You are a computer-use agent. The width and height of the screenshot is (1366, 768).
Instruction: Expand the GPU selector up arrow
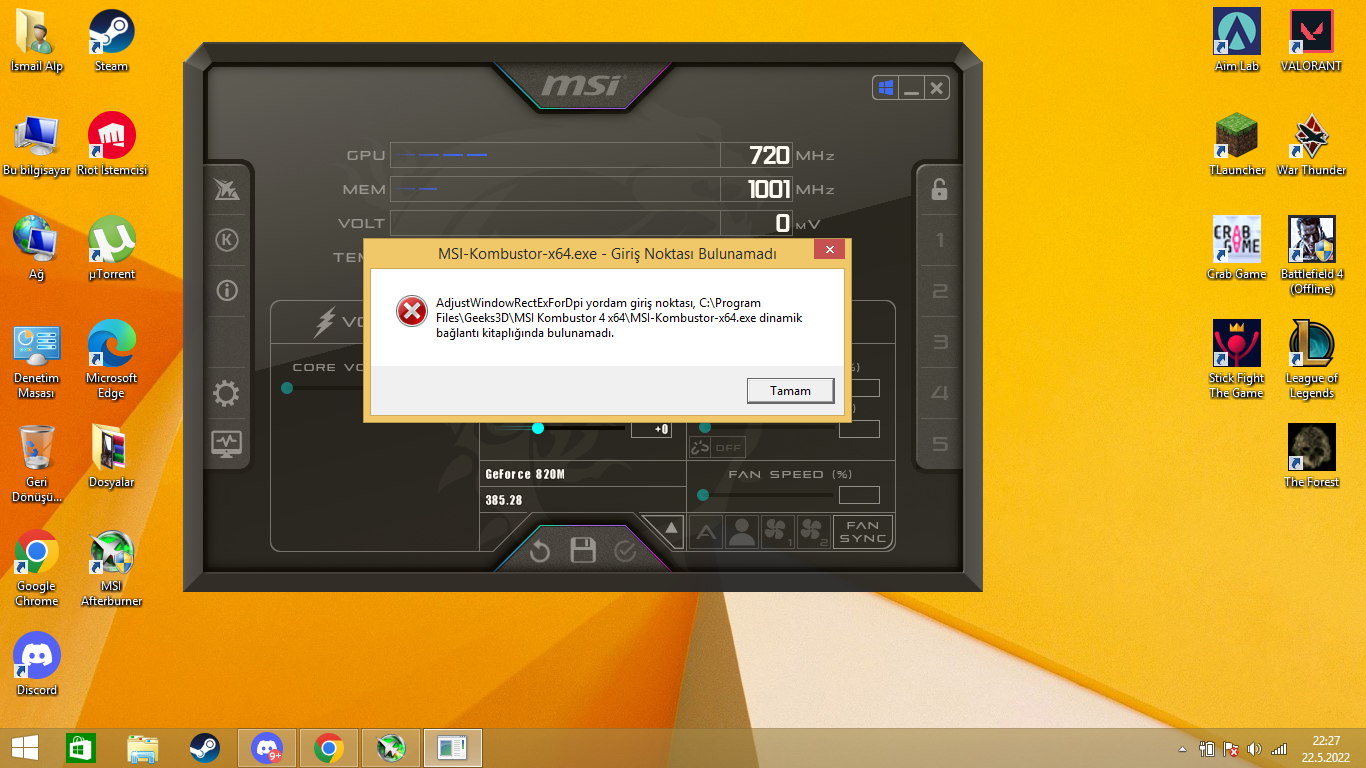pyautogui.click(x=671, y=528)
